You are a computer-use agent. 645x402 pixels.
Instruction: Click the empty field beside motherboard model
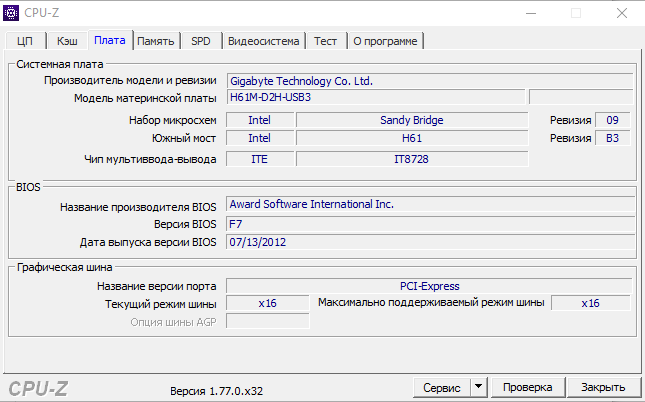click(581, 98)
